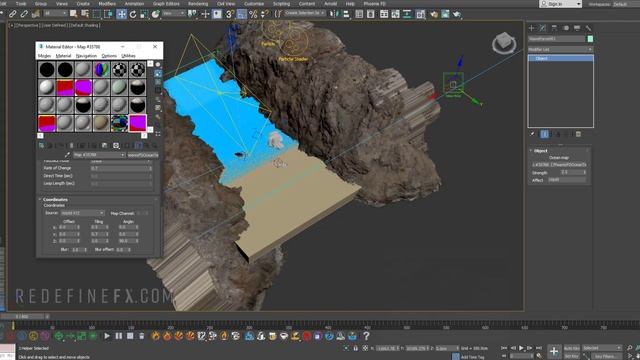The width and height of the screenshot is (640, 360).
Task: Open the Modify tab in command panel
Action: coord(542,28)
